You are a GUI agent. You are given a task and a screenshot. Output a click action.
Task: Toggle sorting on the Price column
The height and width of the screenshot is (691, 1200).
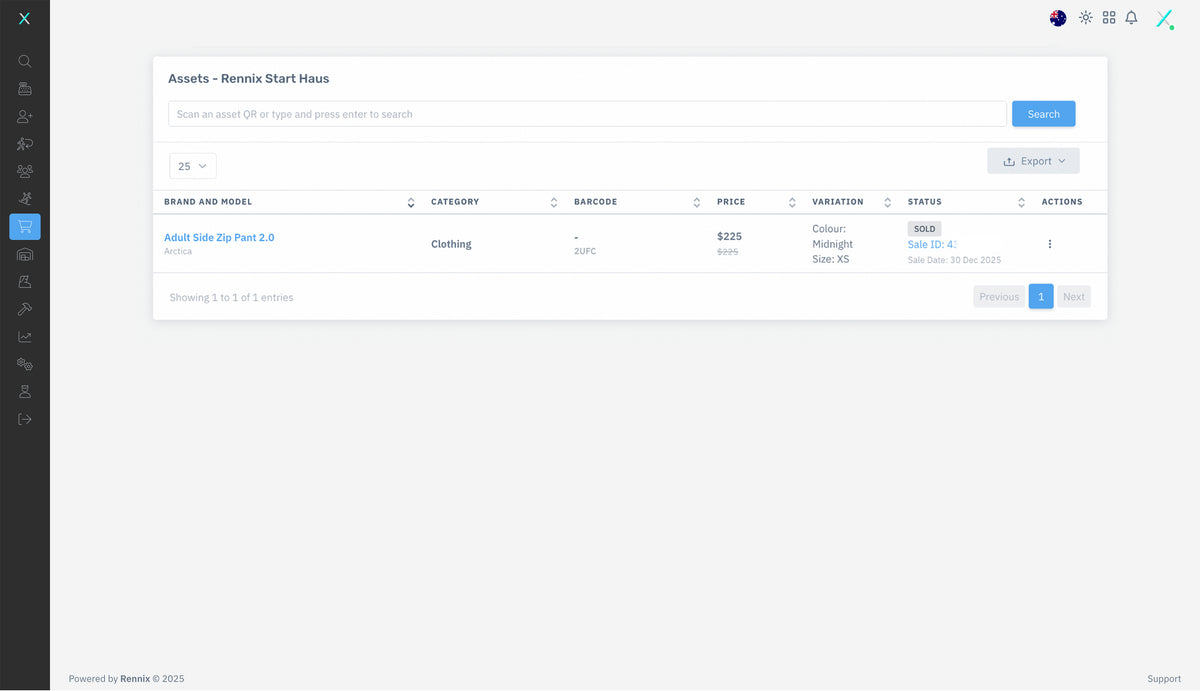[x=791, y=202]
